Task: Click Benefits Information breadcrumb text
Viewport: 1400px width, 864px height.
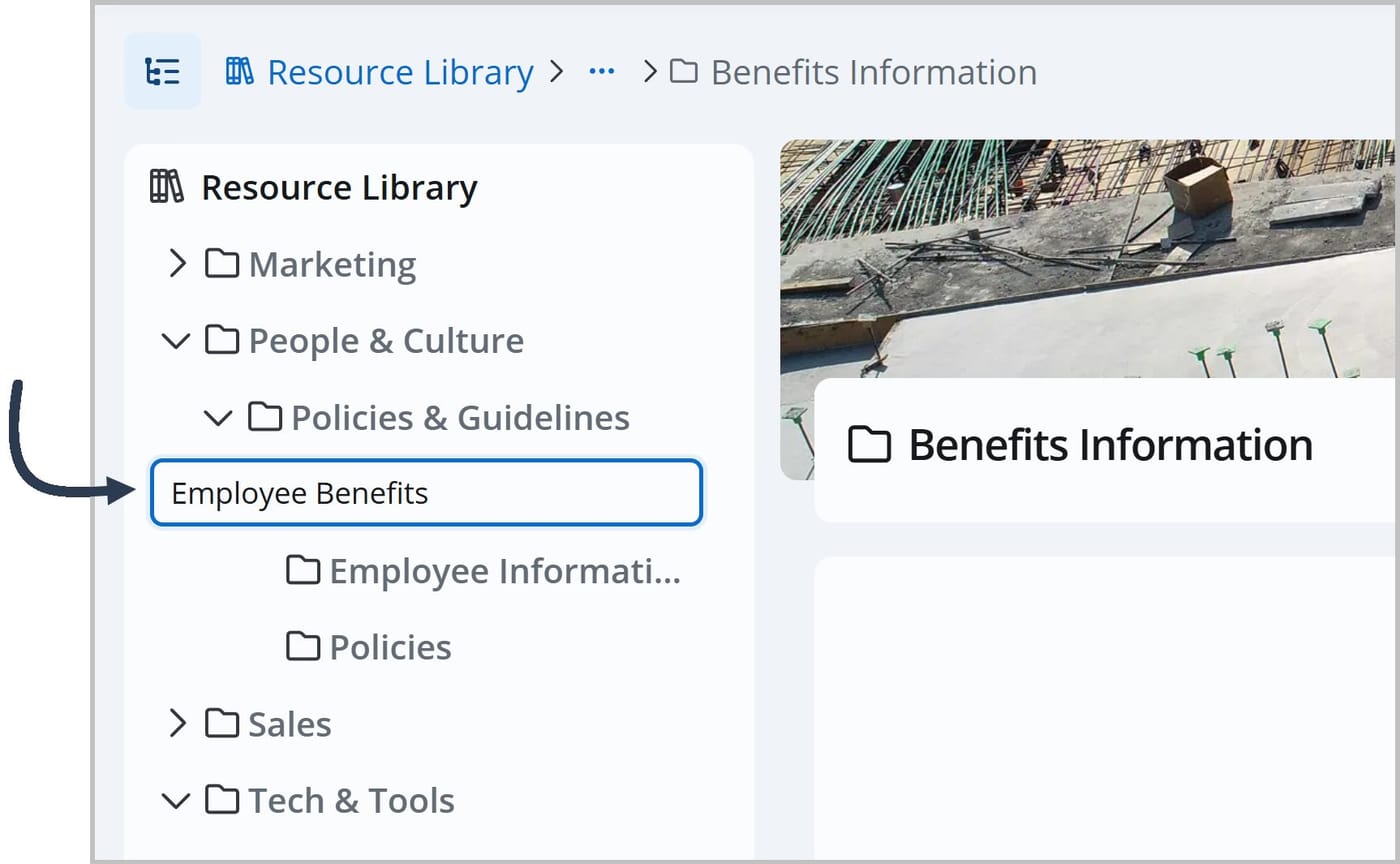Action: click(873, 72)
